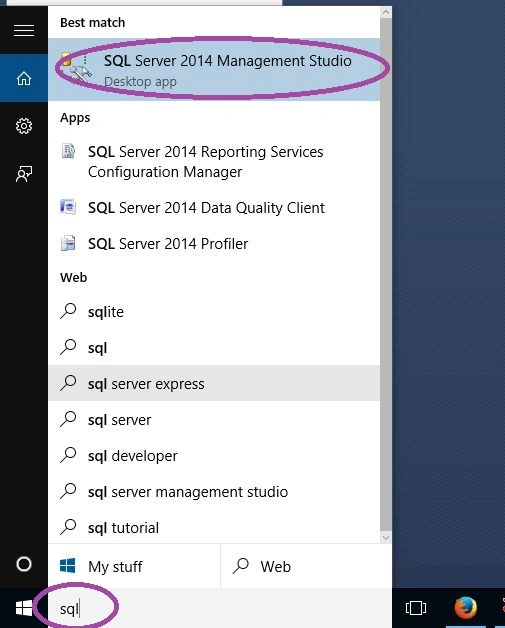505x628 pixels.
Task: Launch SQL Server 2014 Reporting Services Configuration Manager
Action: [214, 162]
